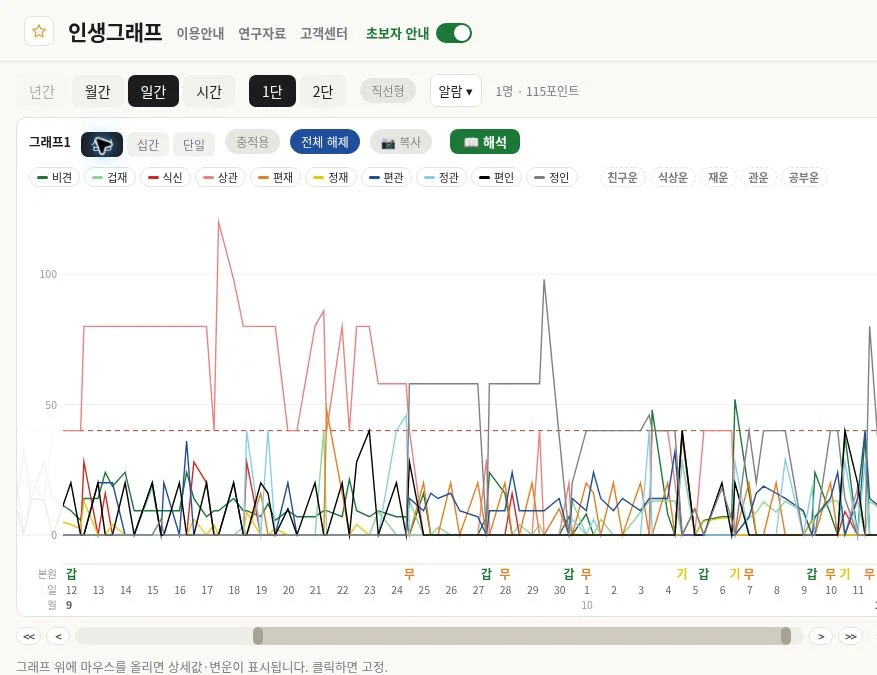Click date 24 on the x-axis
877x675 pixels.
pyautogui.click(x=397, y=590)
